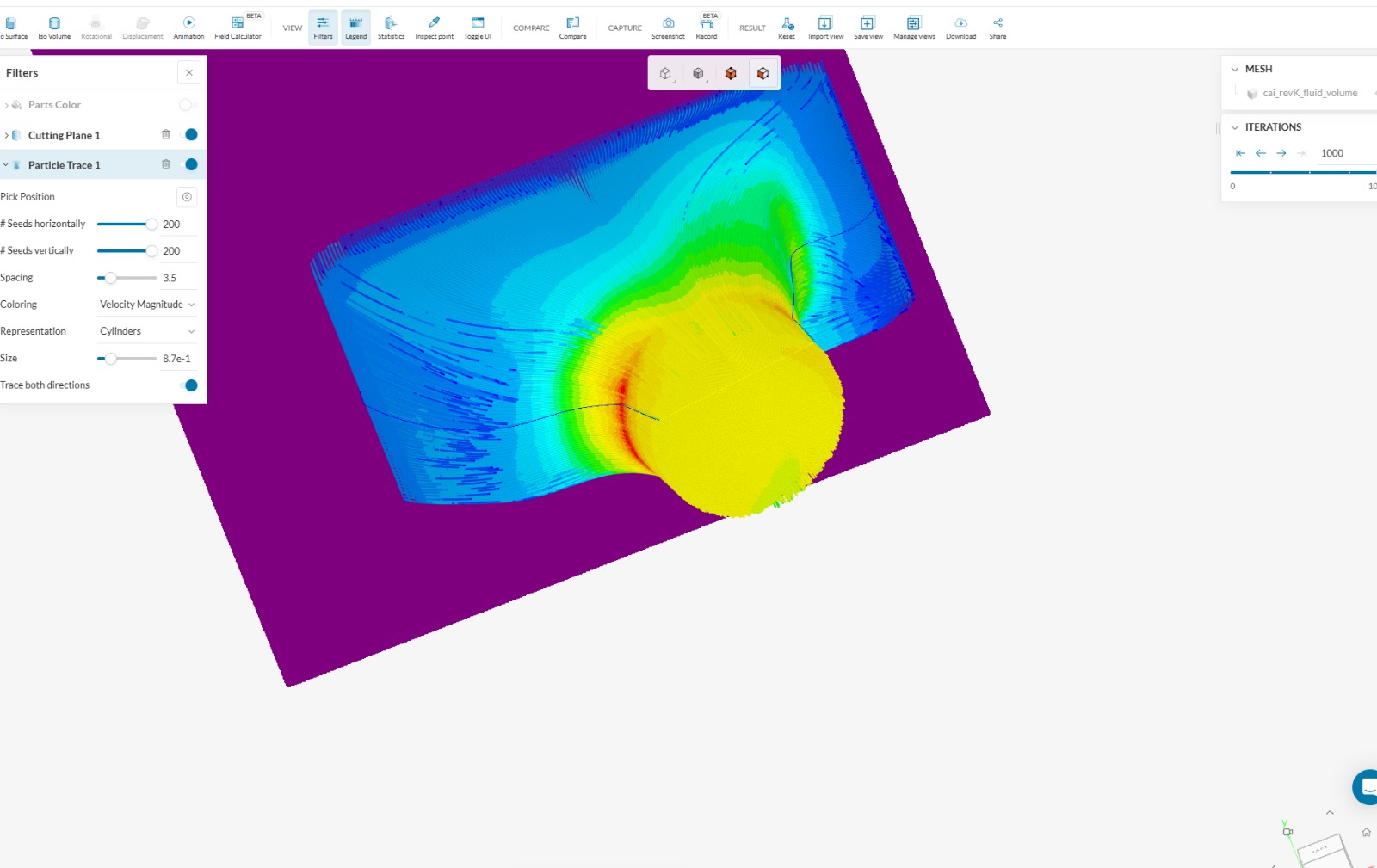Click the Seeds horizontally value field

pyautogui.click(x=179, y=225)
